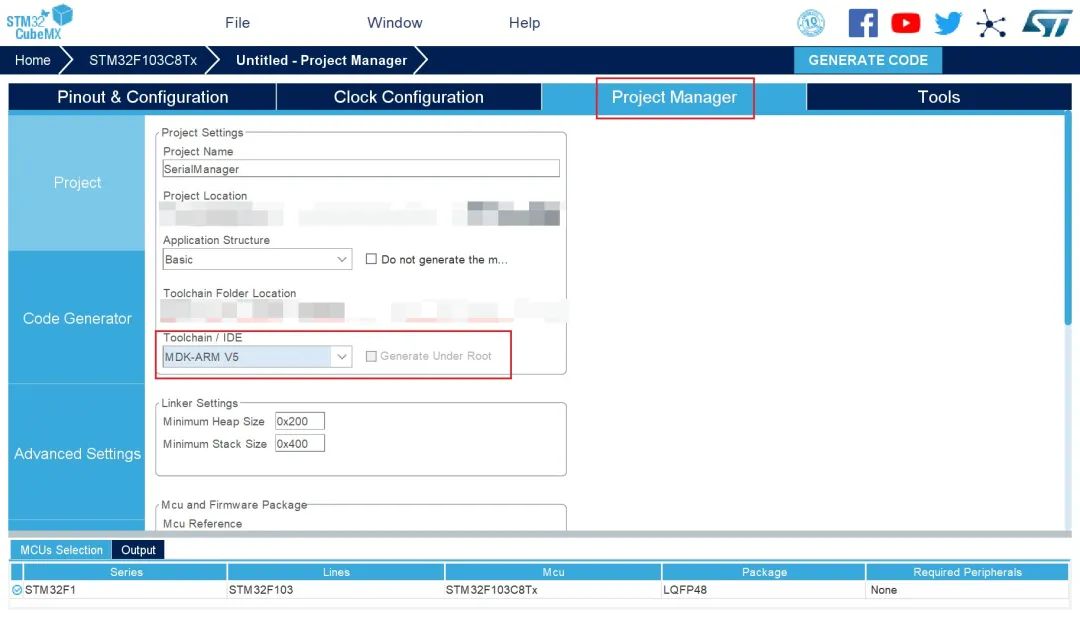
Task: Click the vertical scrollbar on right edge
Action: coord(1068,217)
